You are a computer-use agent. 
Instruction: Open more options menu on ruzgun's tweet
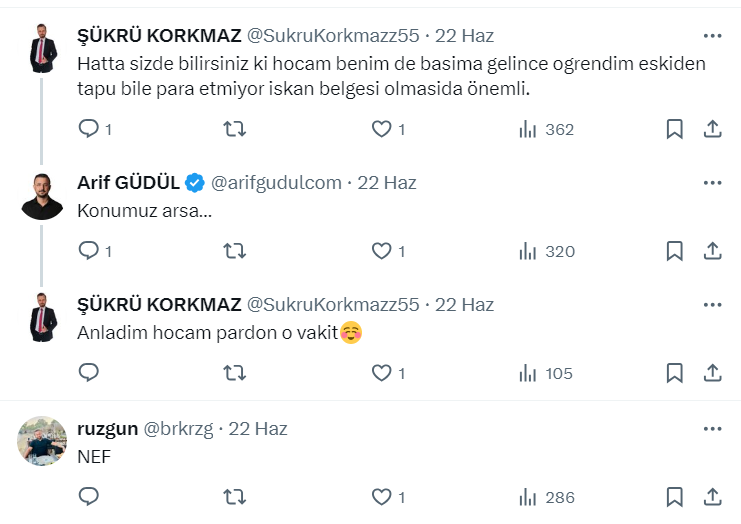click(712, 429)
